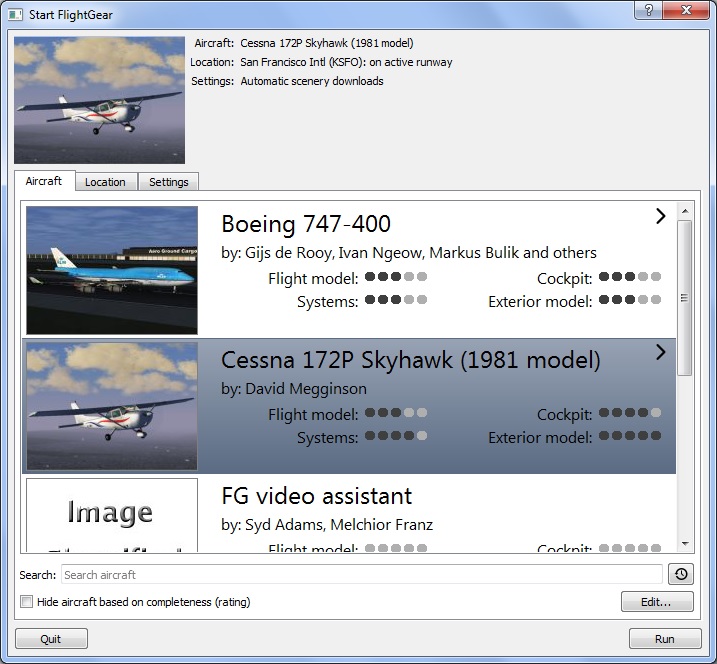Click the aircraft list scrollbar thumb
This screenshot has width=717, height=664.
click(x=685, y=298)
